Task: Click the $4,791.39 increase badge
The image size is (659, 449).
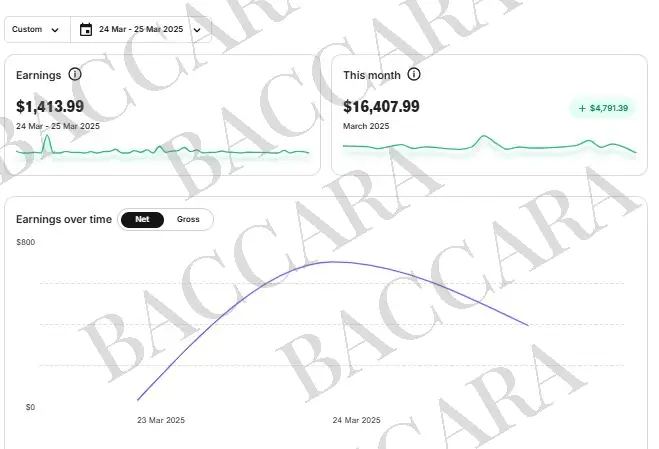Action: click(603, 108)
